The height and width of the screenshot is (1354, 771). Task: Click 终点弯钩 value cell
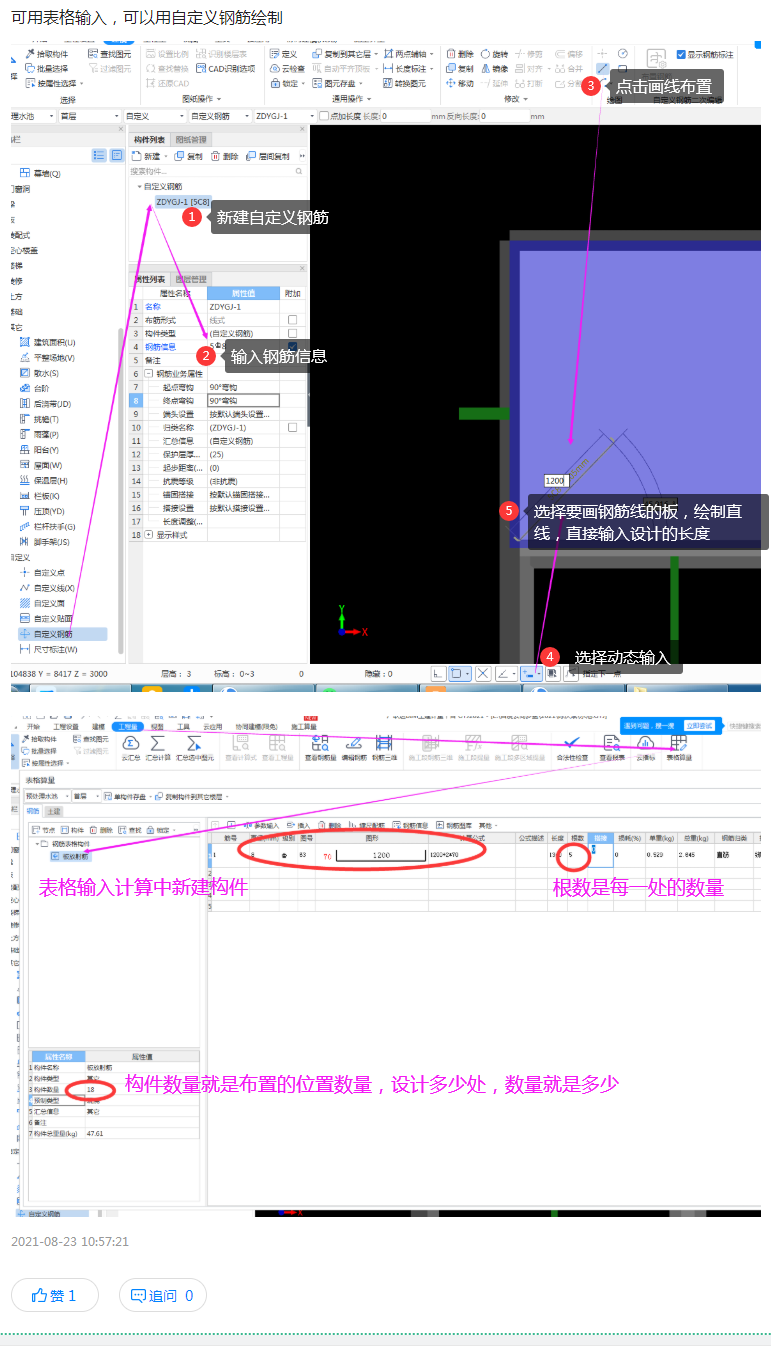click(x=243, y=400)
